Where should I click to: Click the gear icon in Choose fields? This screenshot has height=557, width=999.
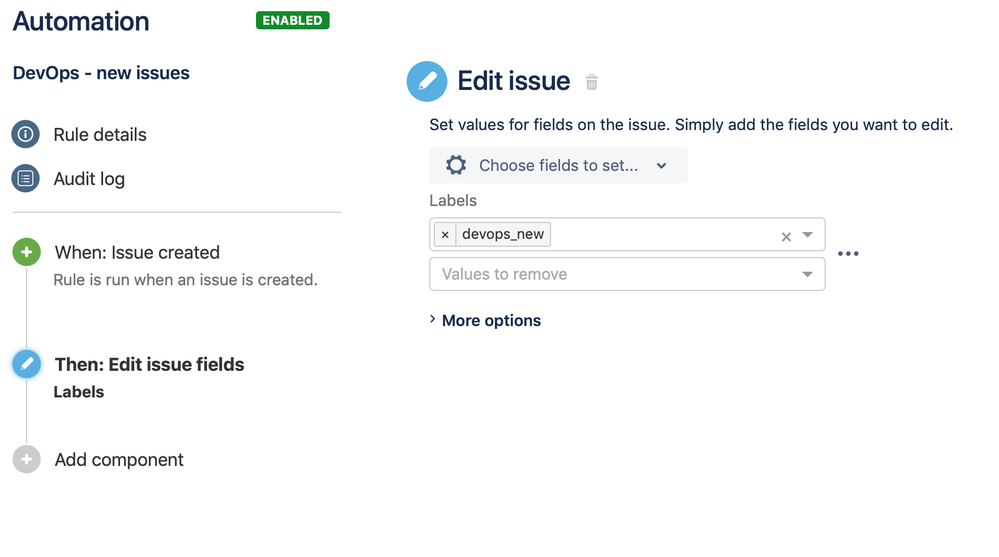[x=456, y=165]
